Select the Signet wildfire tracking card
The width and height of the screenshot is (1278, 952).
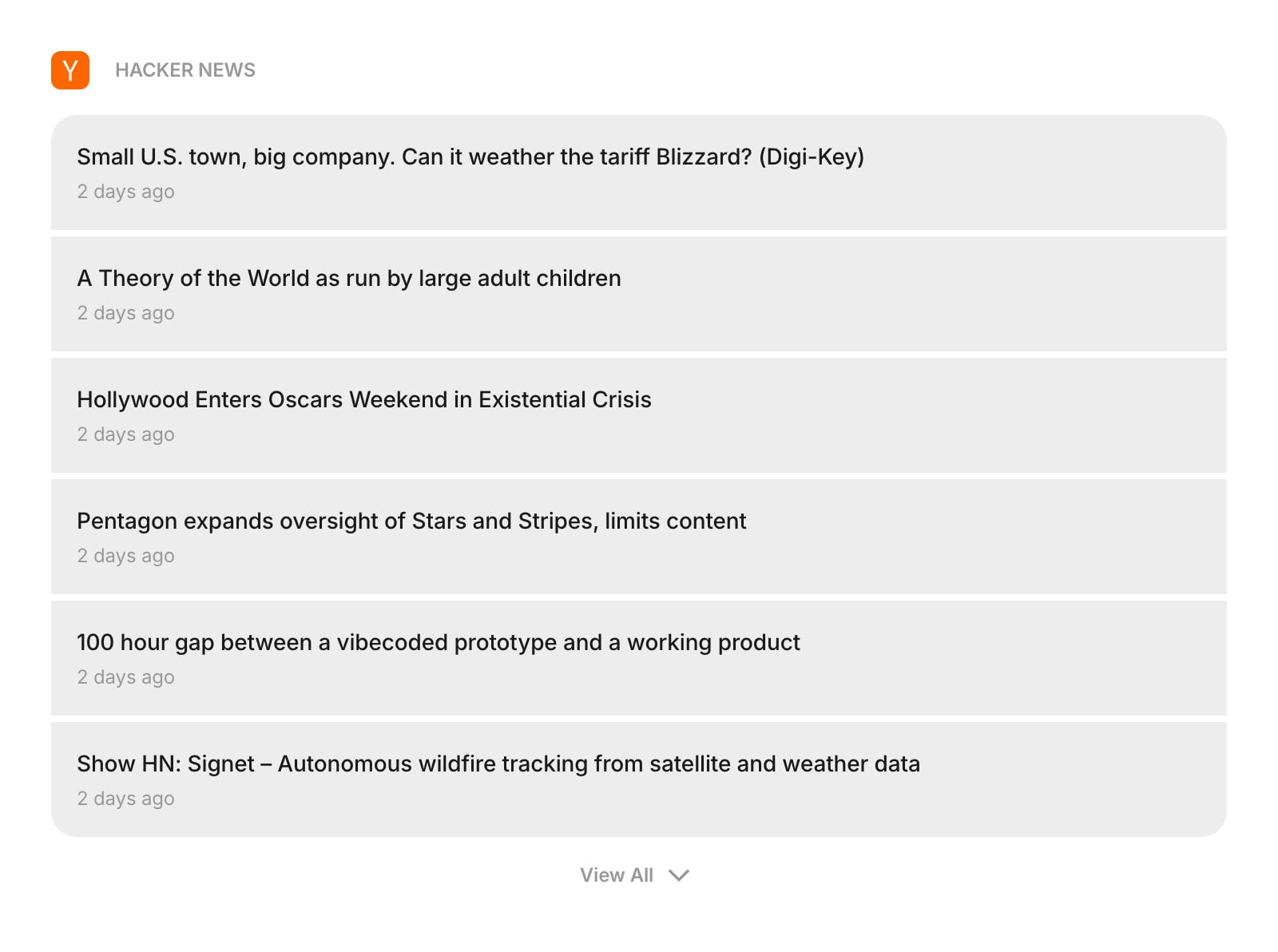(x=639, y=779)
